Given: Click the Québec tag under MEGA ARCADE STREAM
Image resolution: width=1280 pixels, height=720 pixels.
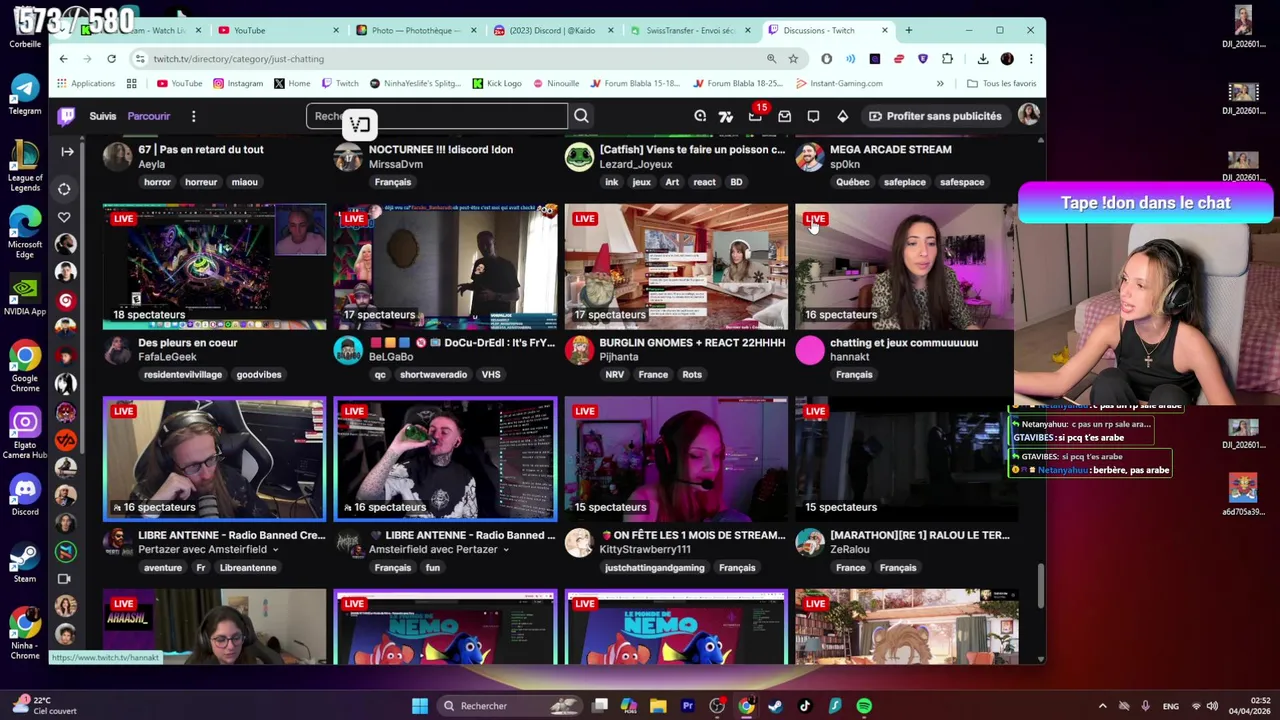Looking at the screenshot, I should tap(852, 182).
